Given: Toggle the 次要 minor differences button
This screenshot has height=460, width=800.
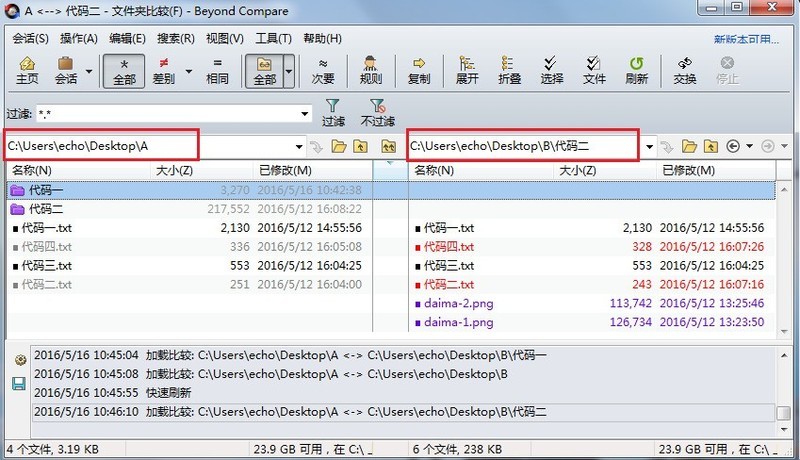Looking at the screenshot, I should click(322, 71).
